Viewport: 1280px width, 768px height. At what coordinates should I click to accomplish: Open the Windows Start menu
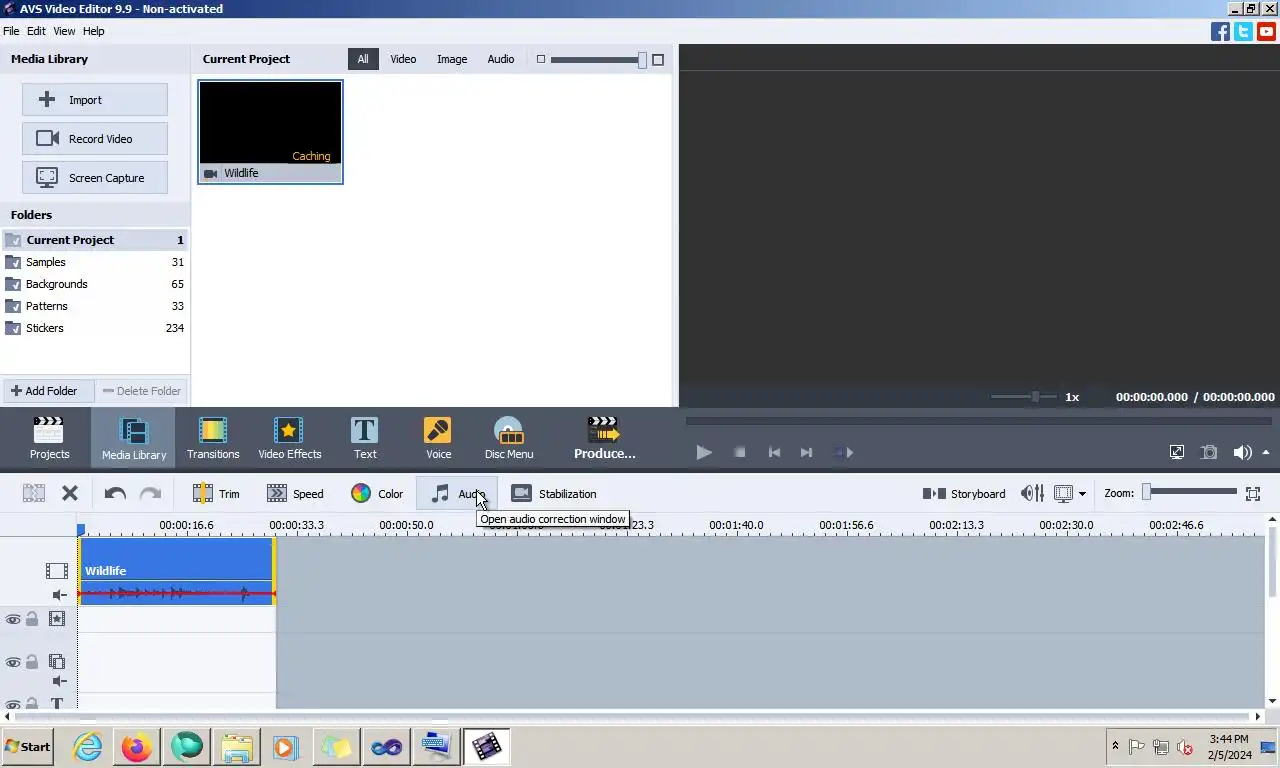coord(28,747)
